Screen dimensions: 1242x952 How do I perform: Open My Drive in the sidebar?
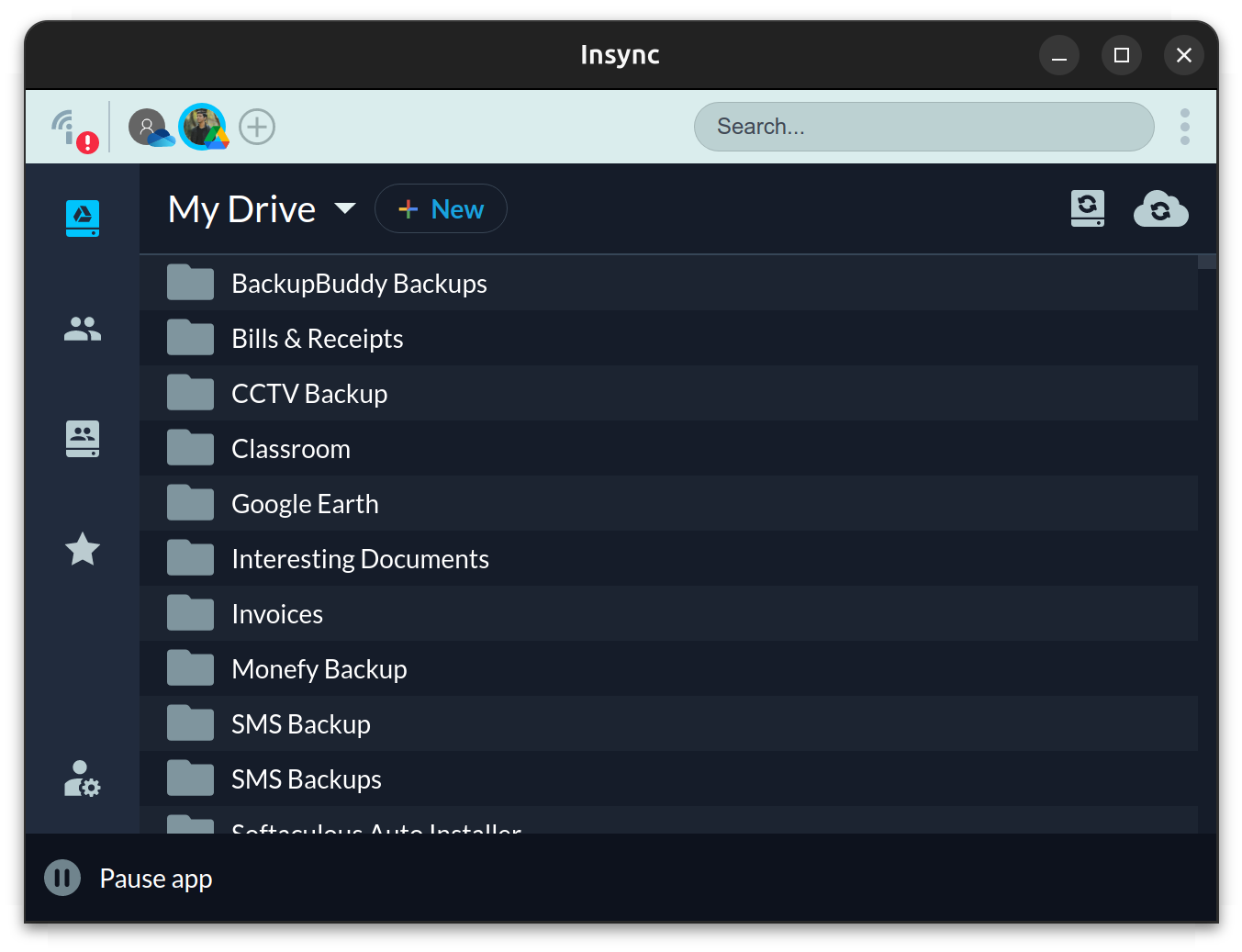click(83, 218)
